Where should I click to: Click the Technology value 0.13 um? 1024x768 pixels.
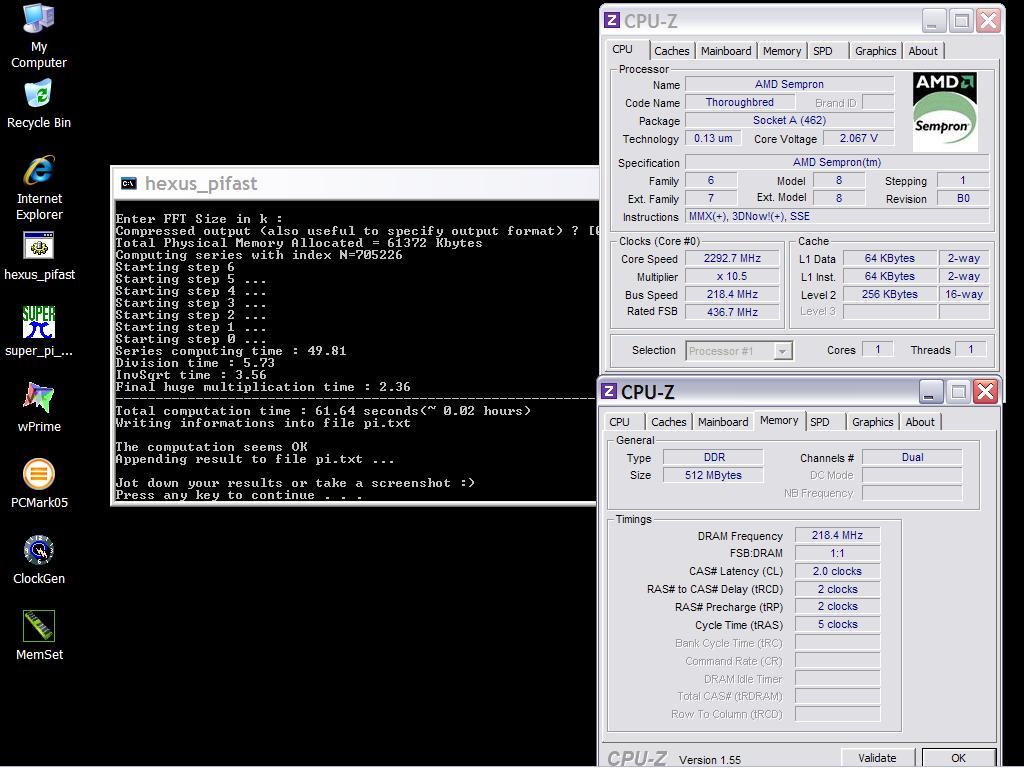pos(712,138)
